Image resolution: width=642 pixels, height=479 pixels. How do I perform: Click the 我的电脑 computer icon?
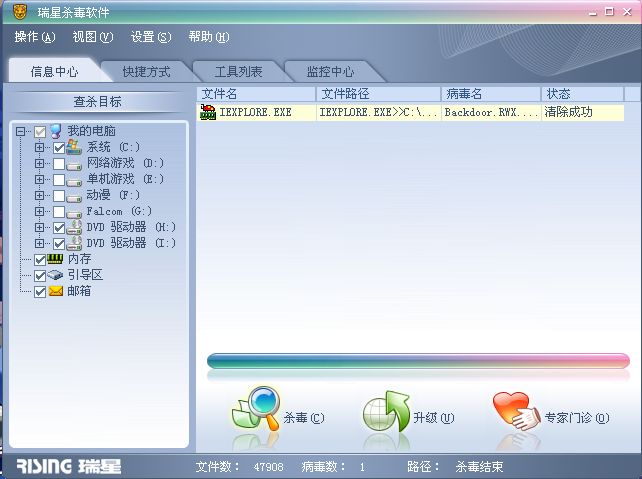click(56, 131)
